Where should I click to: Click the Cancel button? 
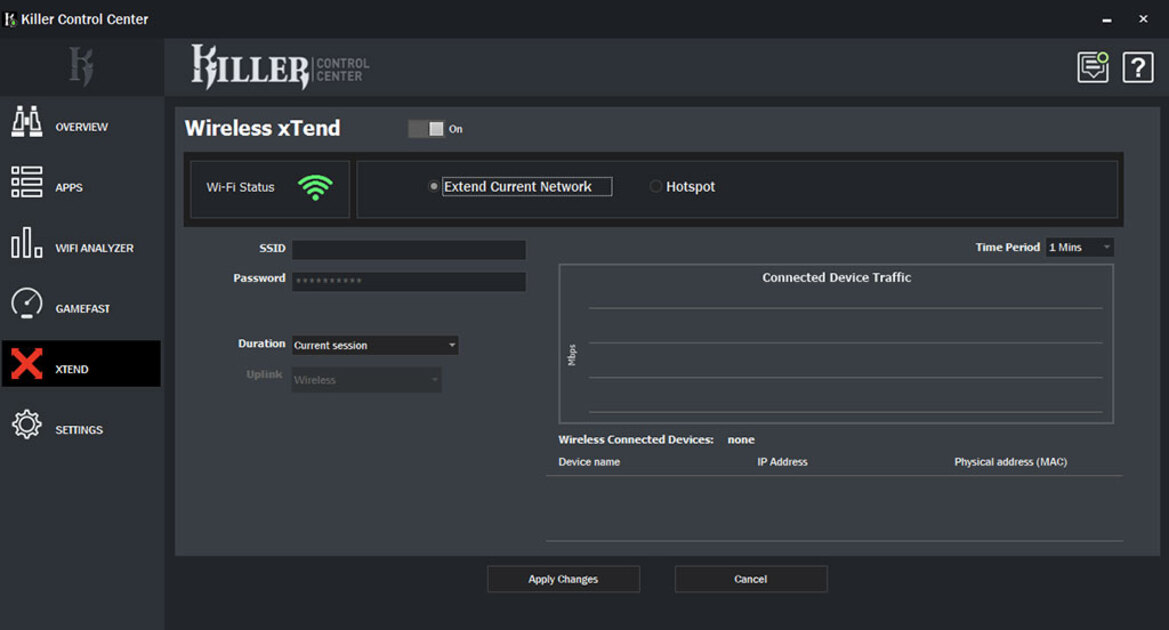tap(751, 579)
